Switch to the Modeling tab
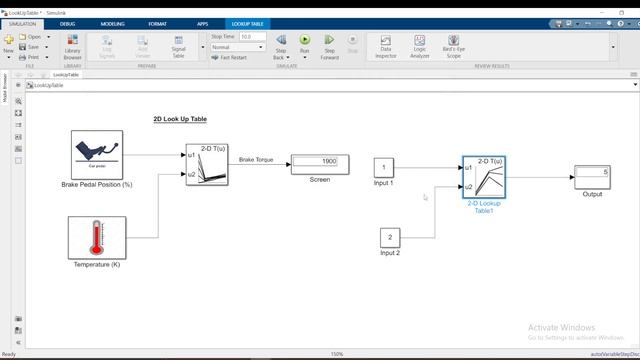 pos(113,24)
